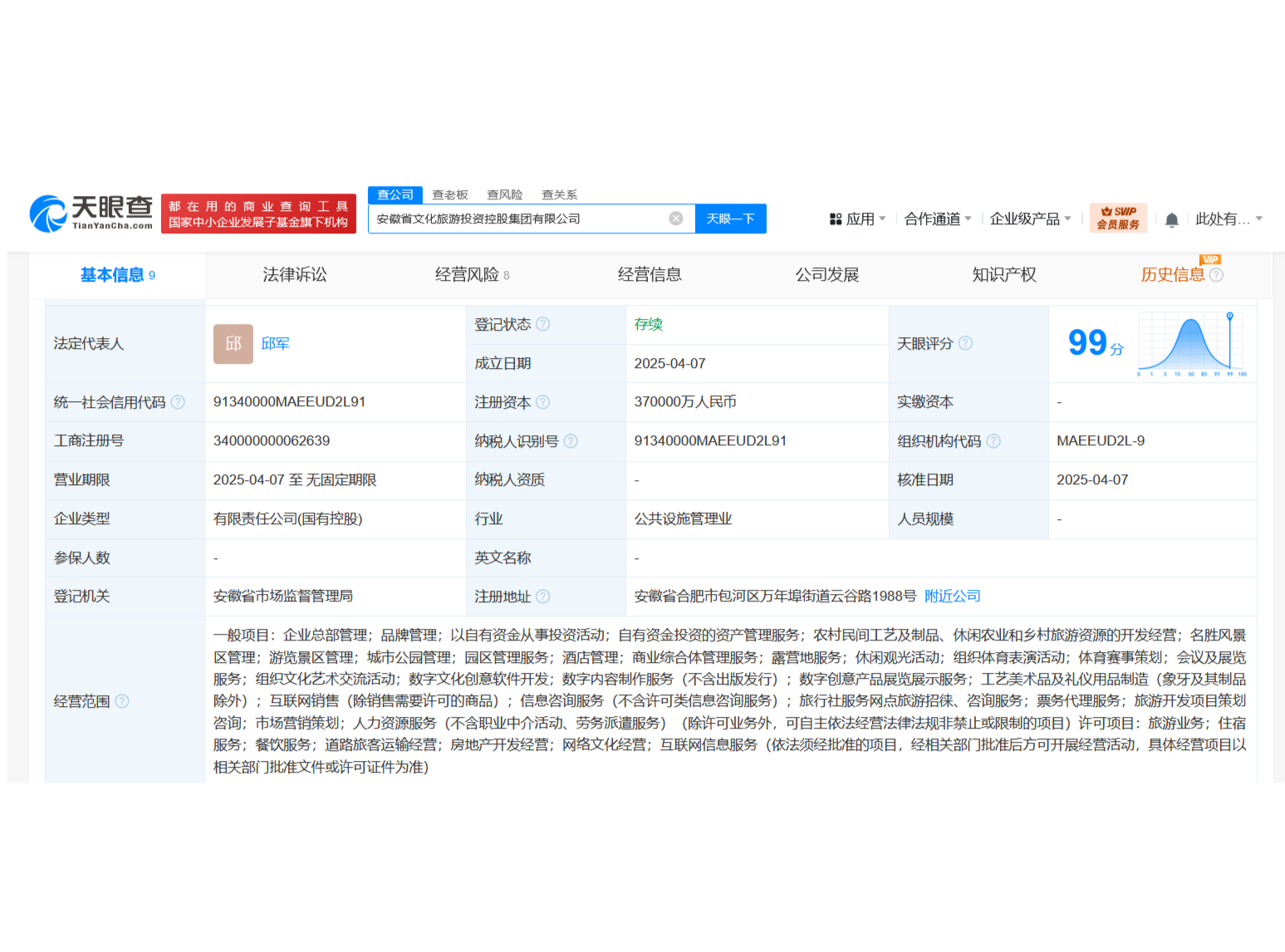Screen dimensions: 1285x952
Task: Click the 附近公司 link
Action: pyautogui.click(x=953, y=596)
